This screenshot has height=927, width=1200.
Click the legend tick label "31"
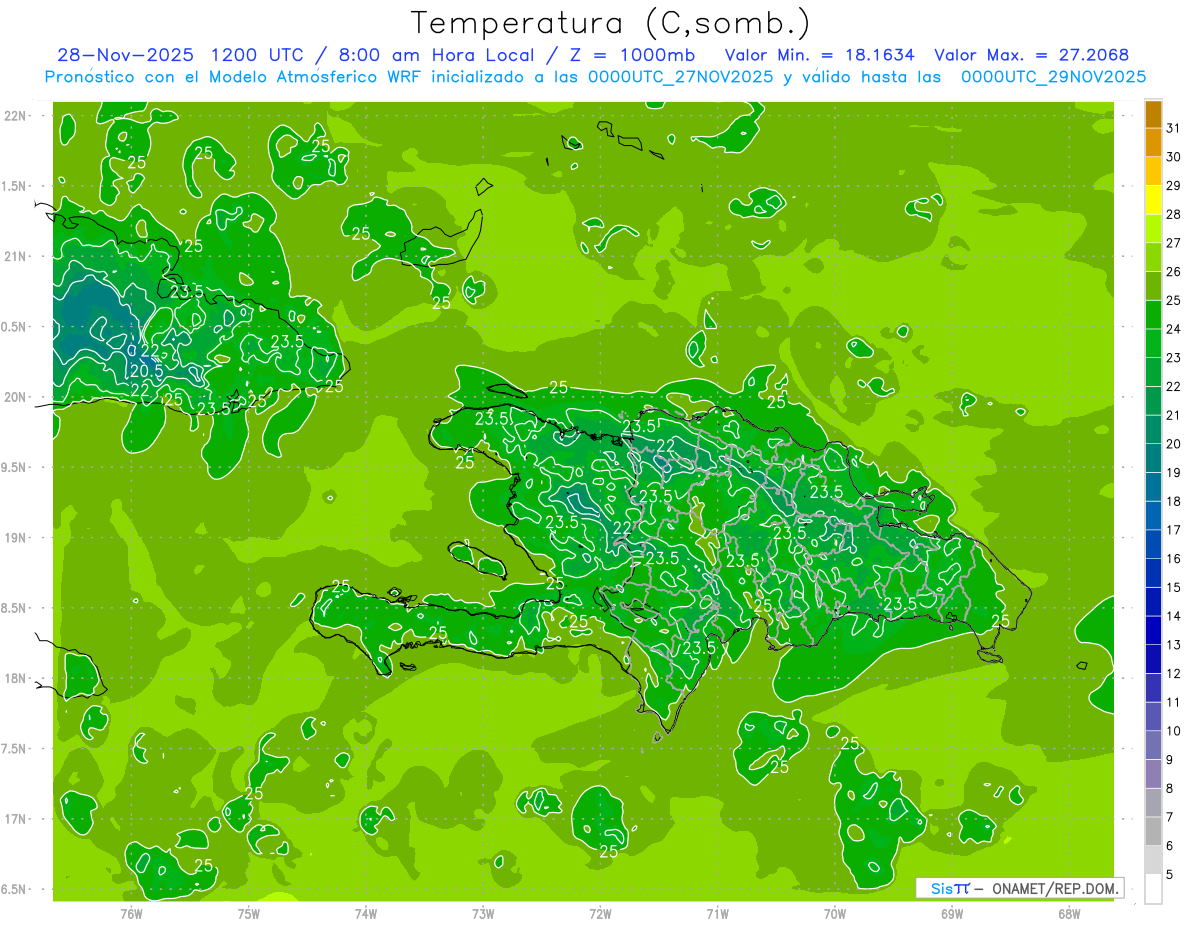1173,128
